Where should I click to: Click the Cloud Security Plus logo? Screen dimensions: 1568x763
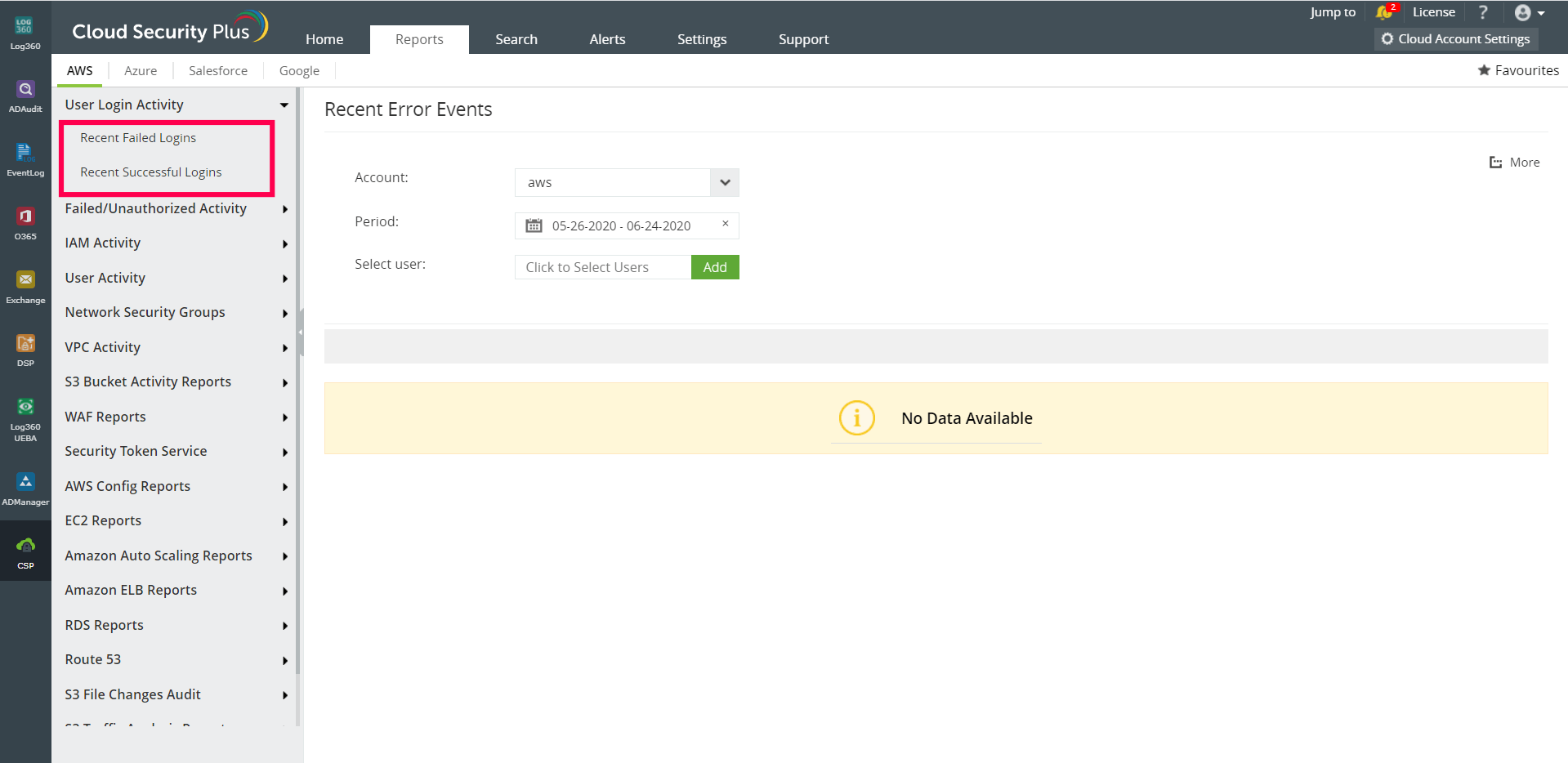coord(169,28)
